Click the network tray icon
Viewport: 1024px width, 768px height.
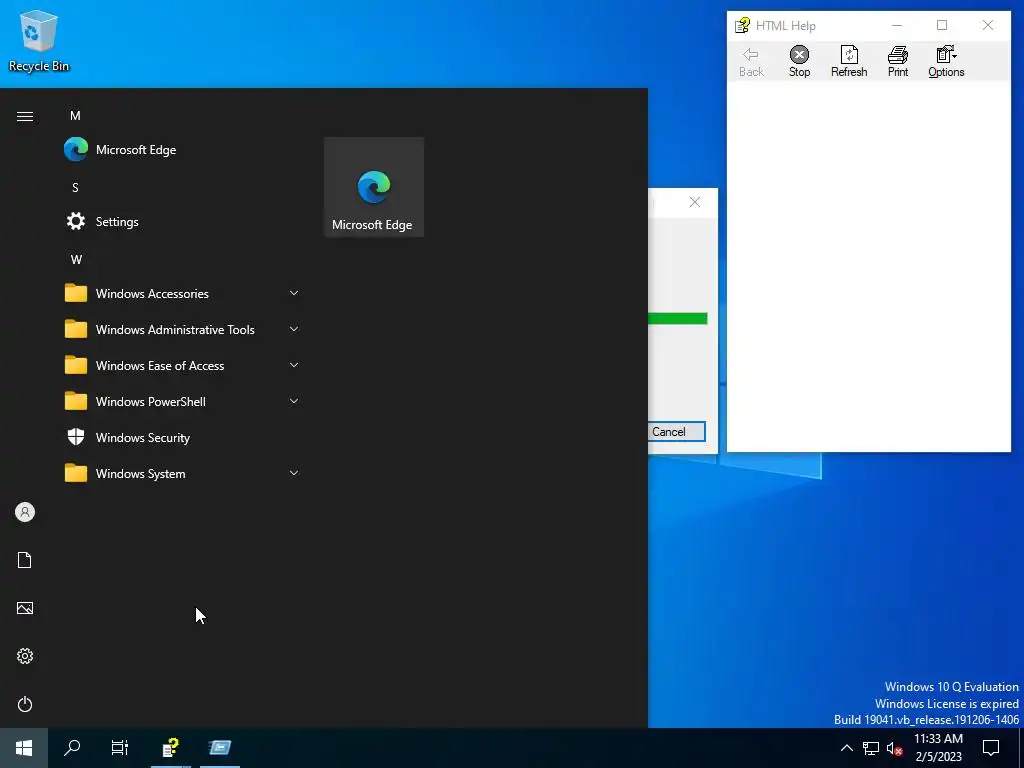click(871, 748)
